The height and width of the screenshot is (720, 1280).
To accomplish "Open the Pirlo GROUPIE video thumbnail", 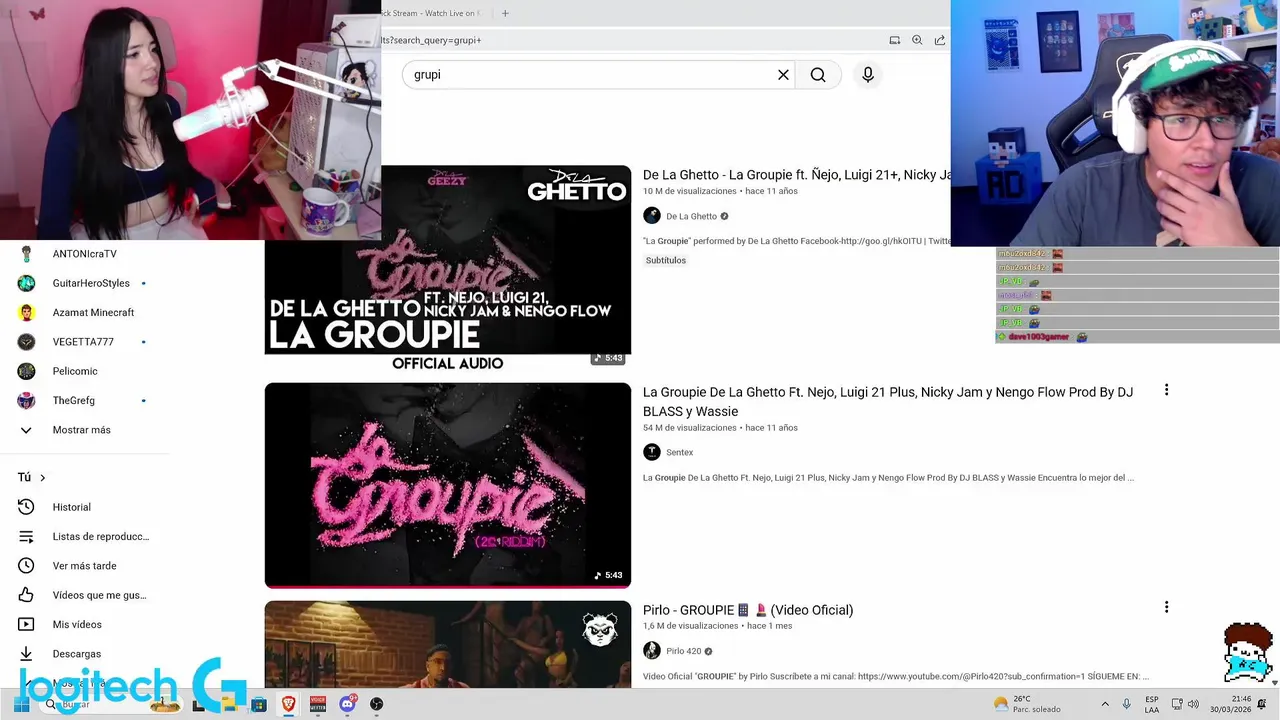I will (x=448, y=644).
